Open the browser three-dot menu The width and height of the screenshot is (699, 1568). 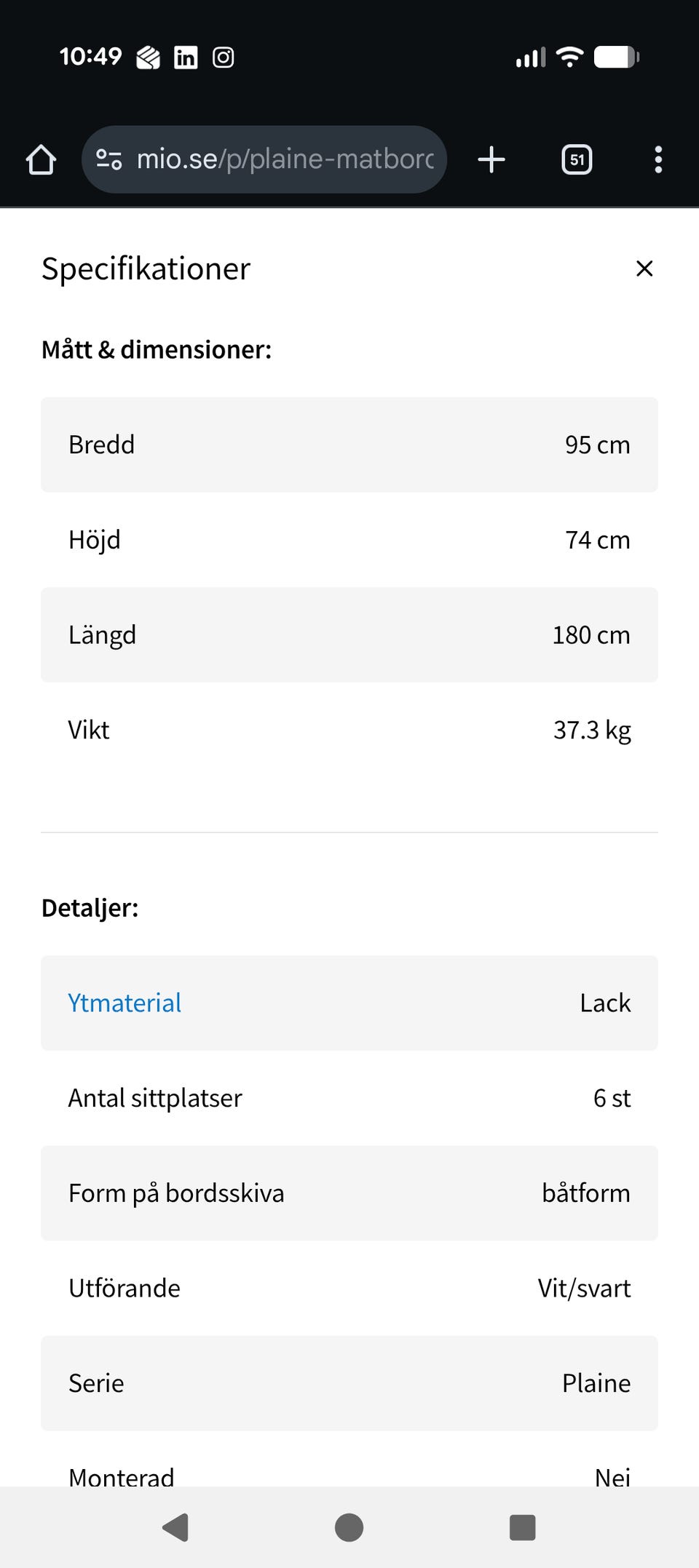658,159
